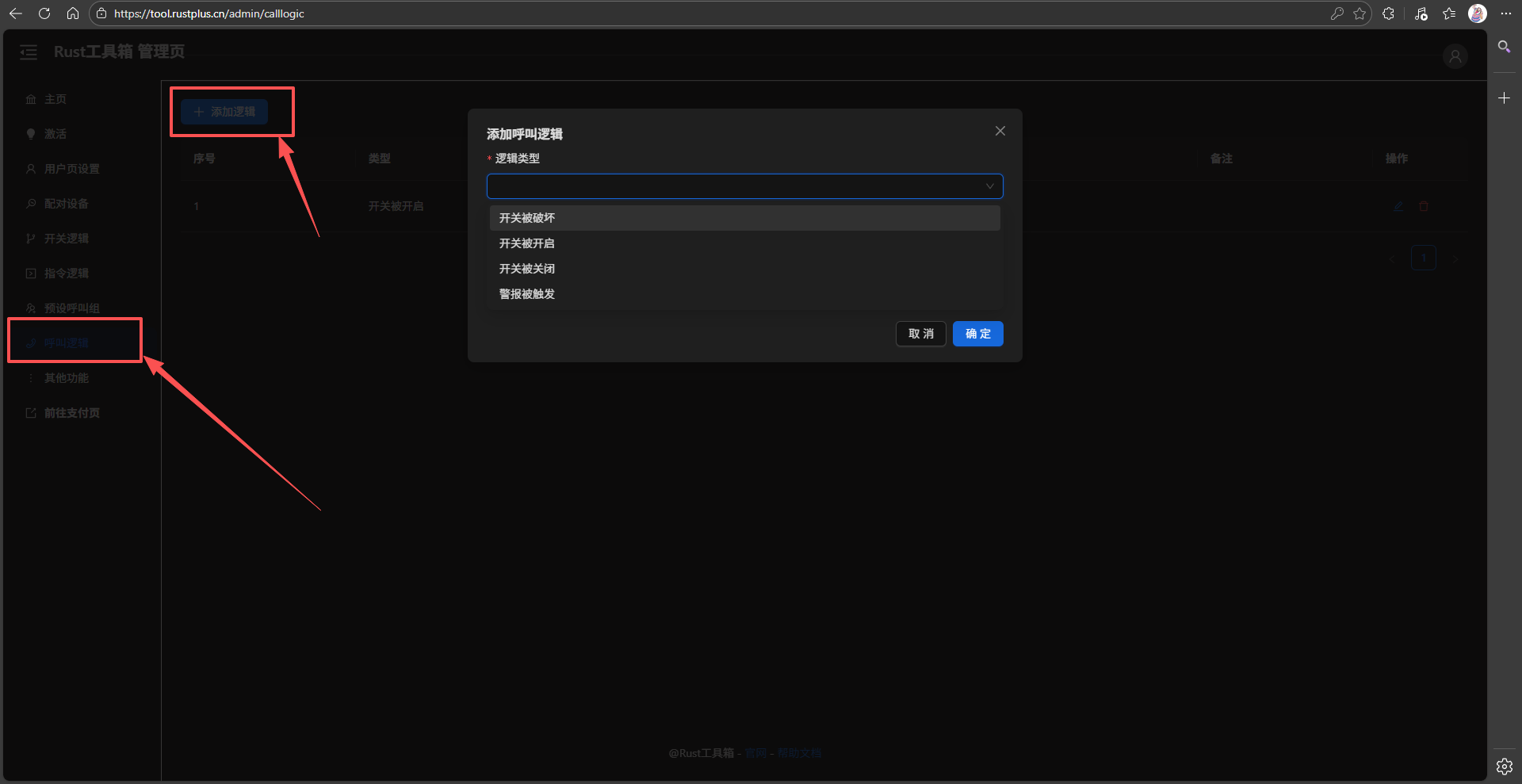Open browser extensions puzzle icon

click(x=1388, y=13)
